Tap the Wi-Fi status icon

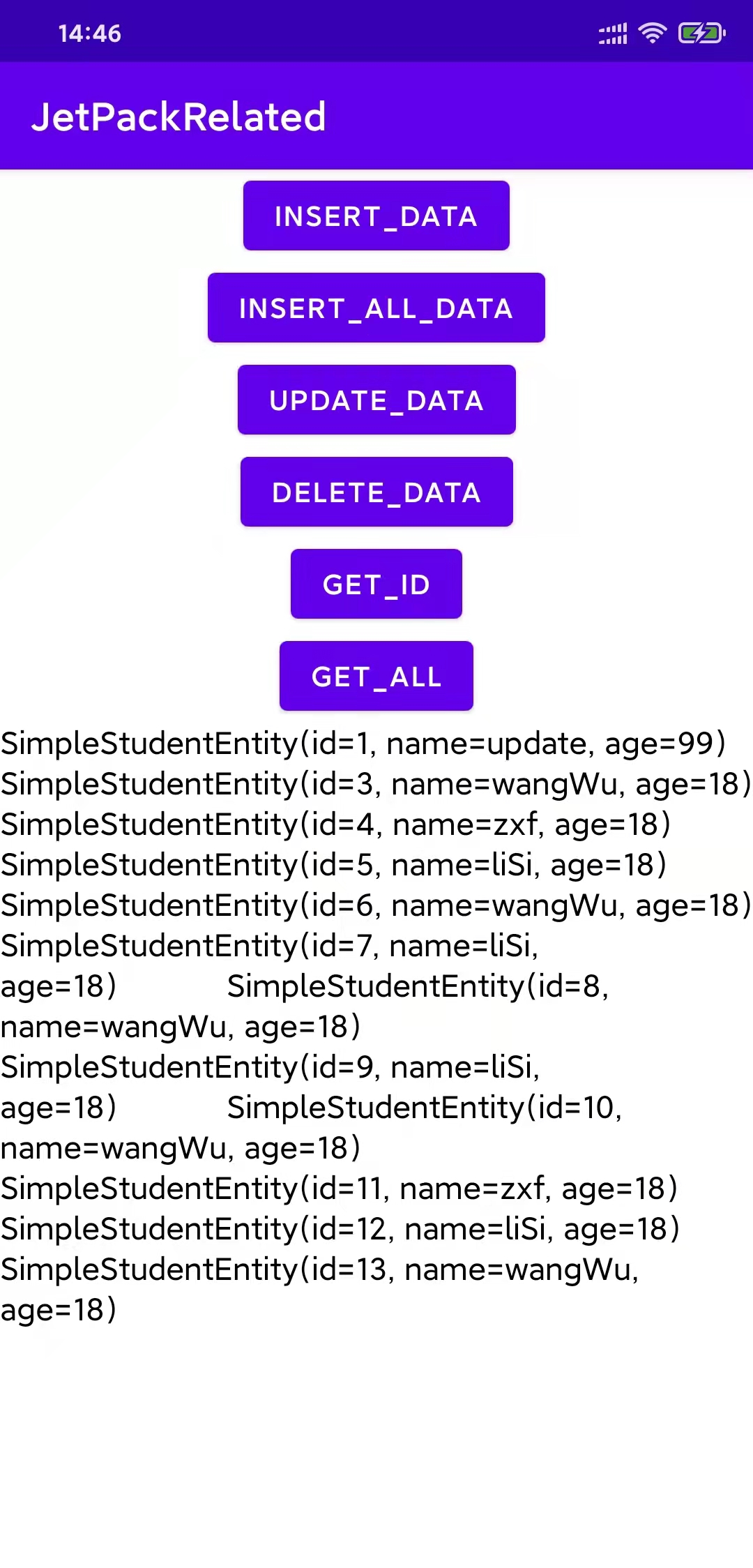652,32
